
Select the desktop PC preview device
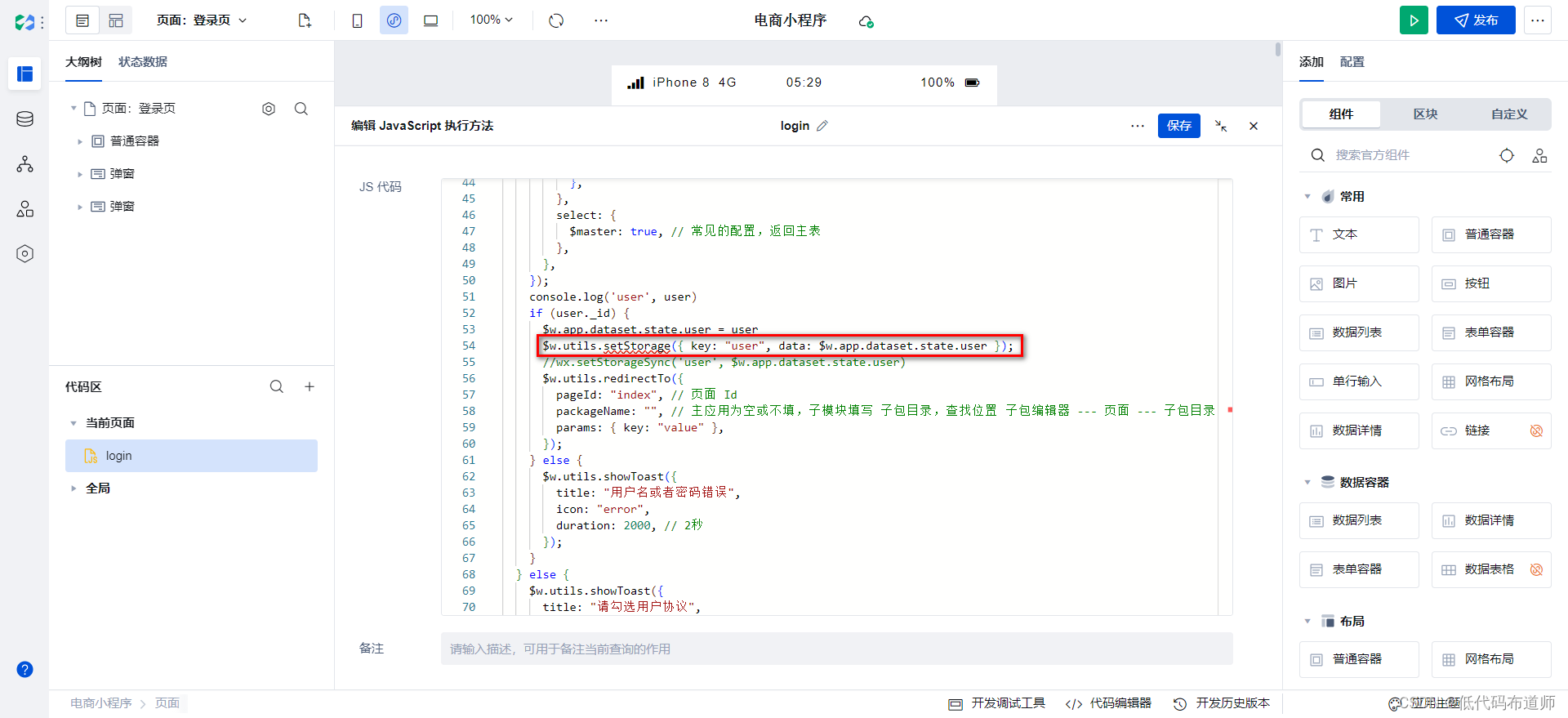430,20
